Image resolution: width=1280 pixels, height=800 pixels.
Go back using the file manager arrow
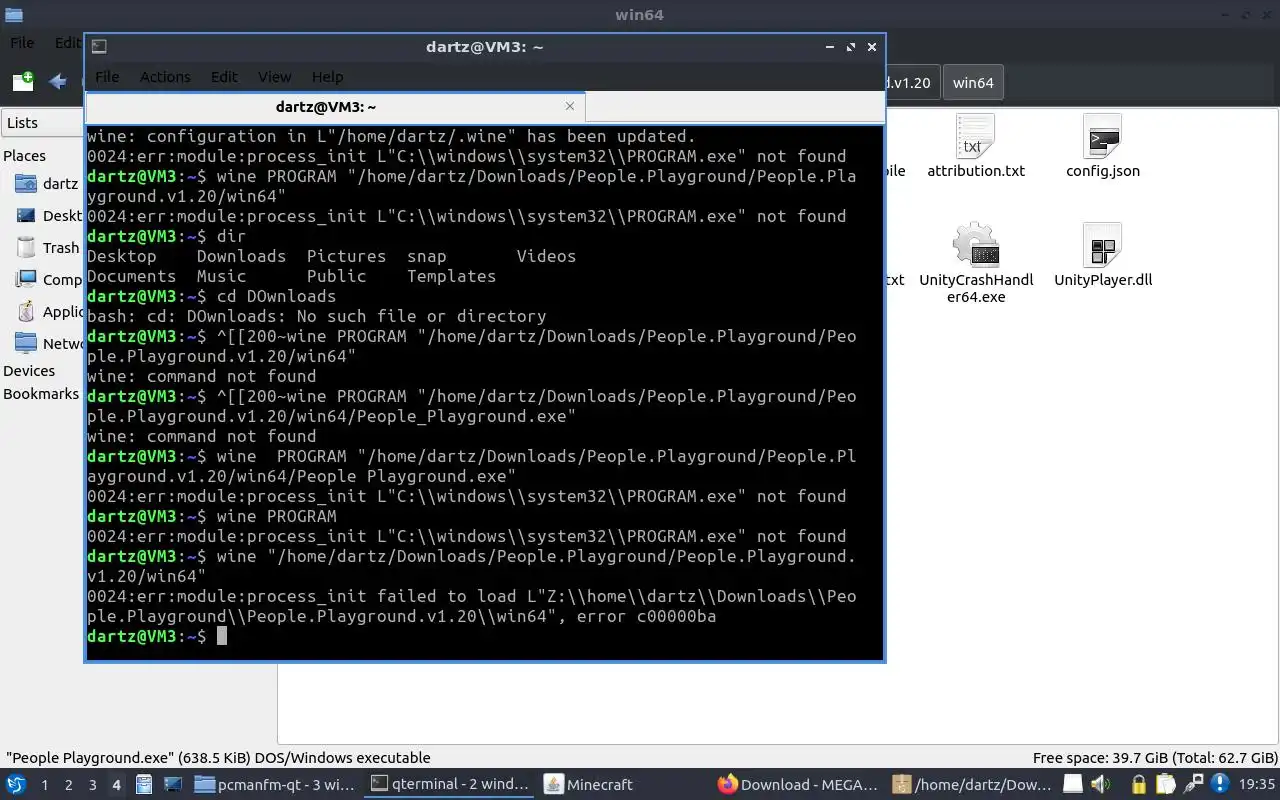coord(58,82)
